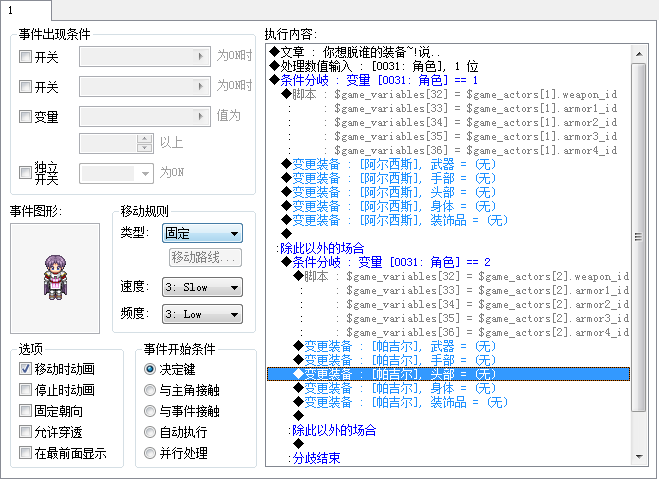Open the variable selector field
This screenshot has width=659, height=480.
pyautogui.click(x=145, y=116)
